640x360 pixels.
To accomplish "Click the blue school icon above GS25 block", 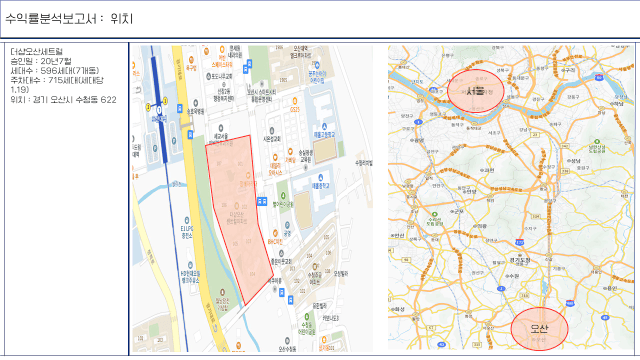I will [x=317, y=65].
